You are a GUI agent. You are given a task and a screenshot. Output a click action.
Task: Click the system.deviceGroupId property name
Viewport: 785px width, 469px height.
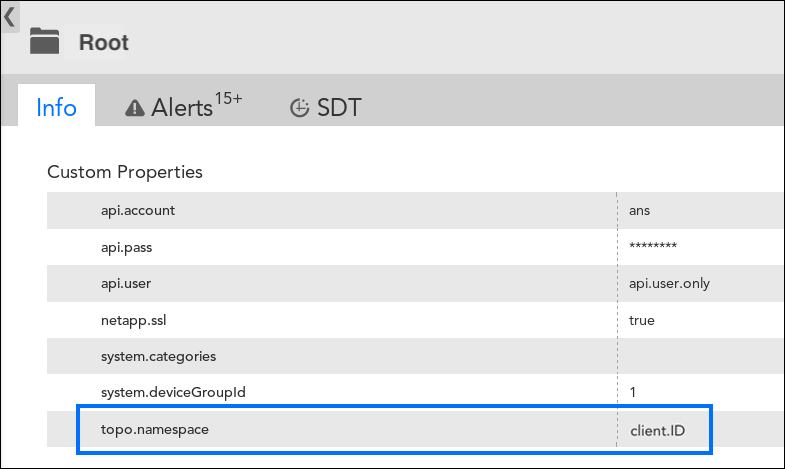[173, 392]
